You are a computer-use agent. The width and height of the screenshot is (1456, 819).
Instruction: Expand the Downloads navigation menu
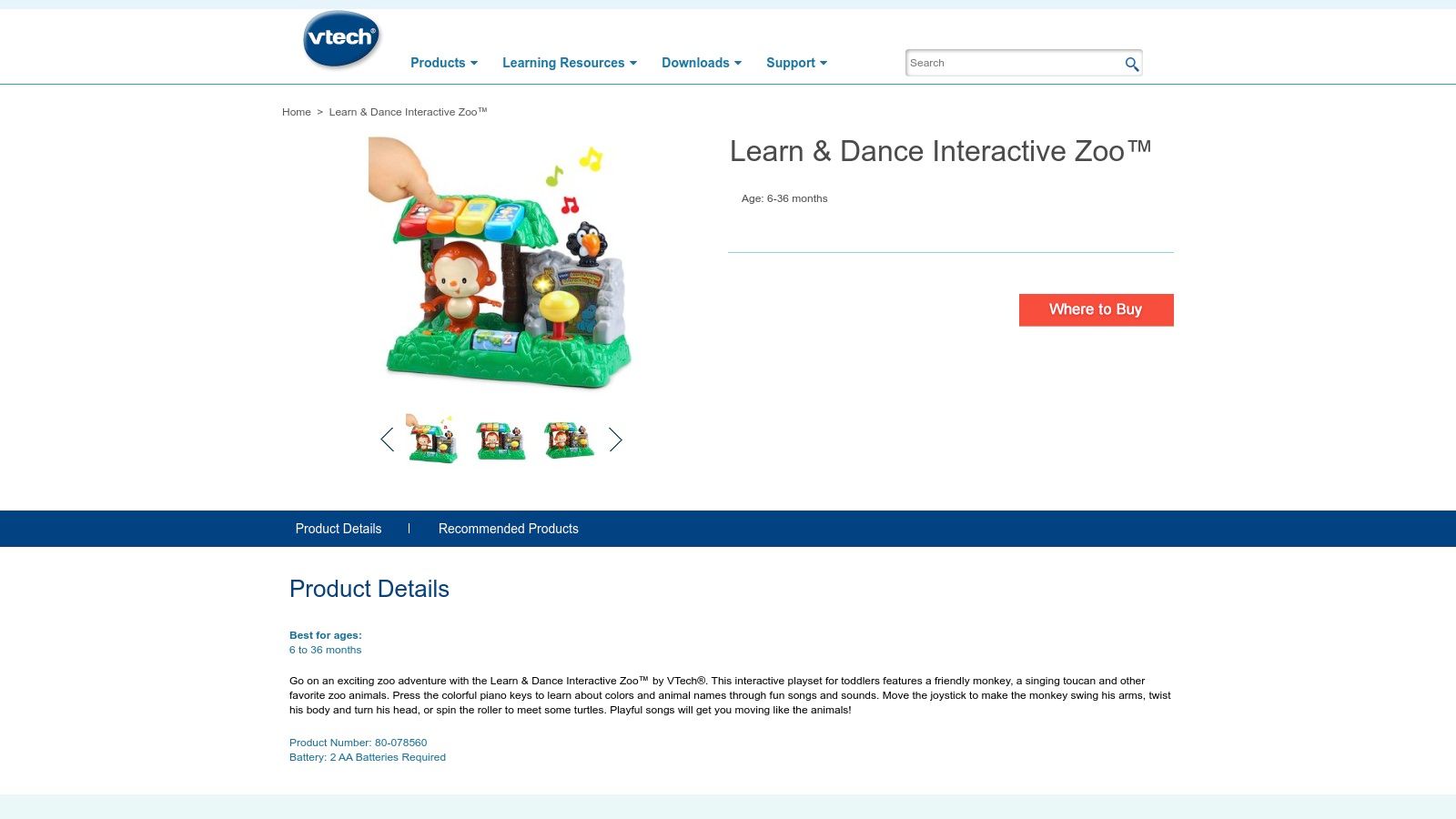pyautogui.click(x=695, y=63)
